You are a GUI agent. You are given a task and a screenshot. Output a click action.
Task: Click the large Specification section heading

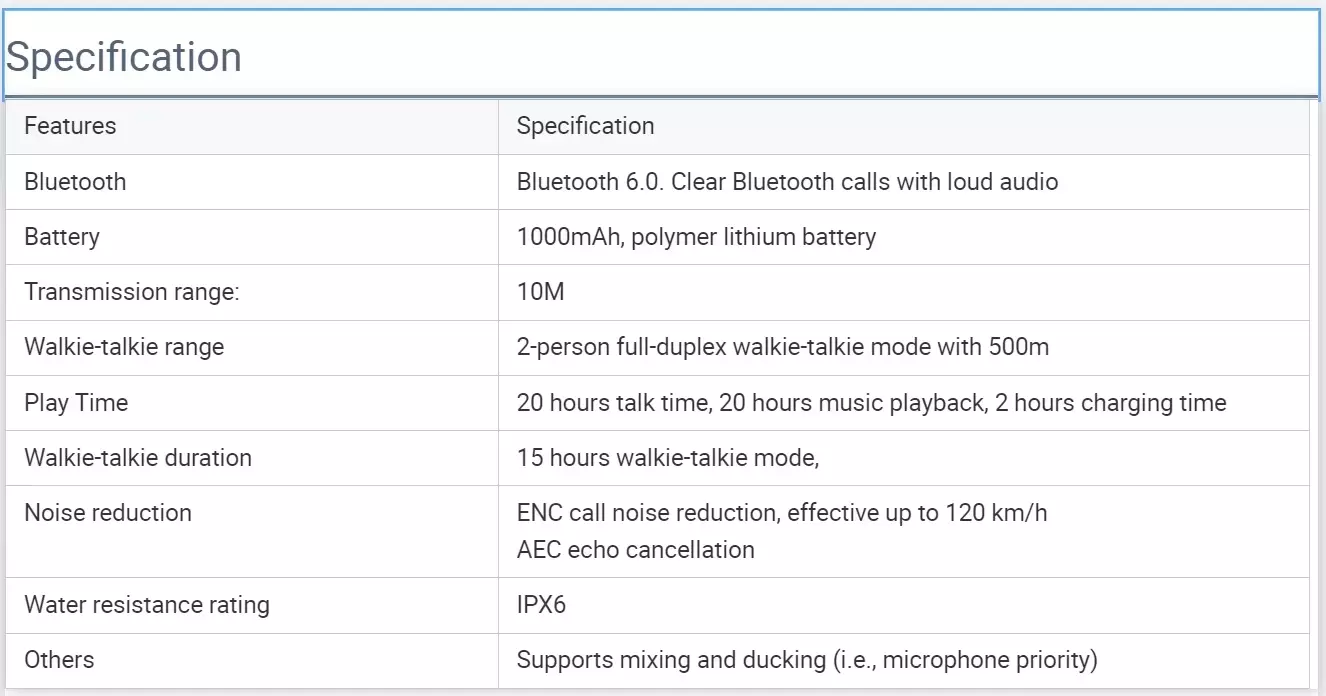click(x=124, y=57)
